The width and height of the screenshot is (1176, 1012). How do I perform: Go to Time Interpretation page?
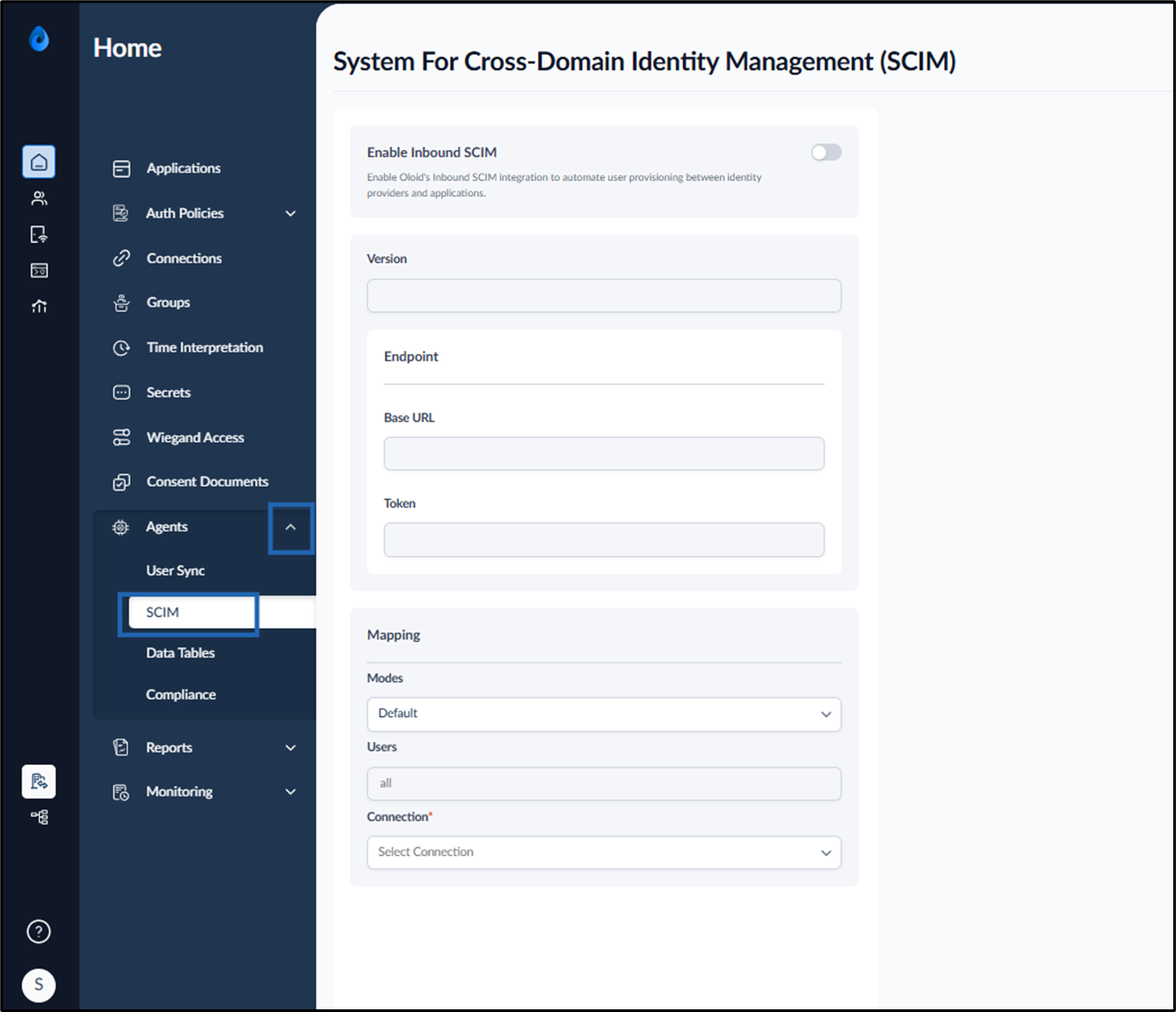click(x=205, y=347)
